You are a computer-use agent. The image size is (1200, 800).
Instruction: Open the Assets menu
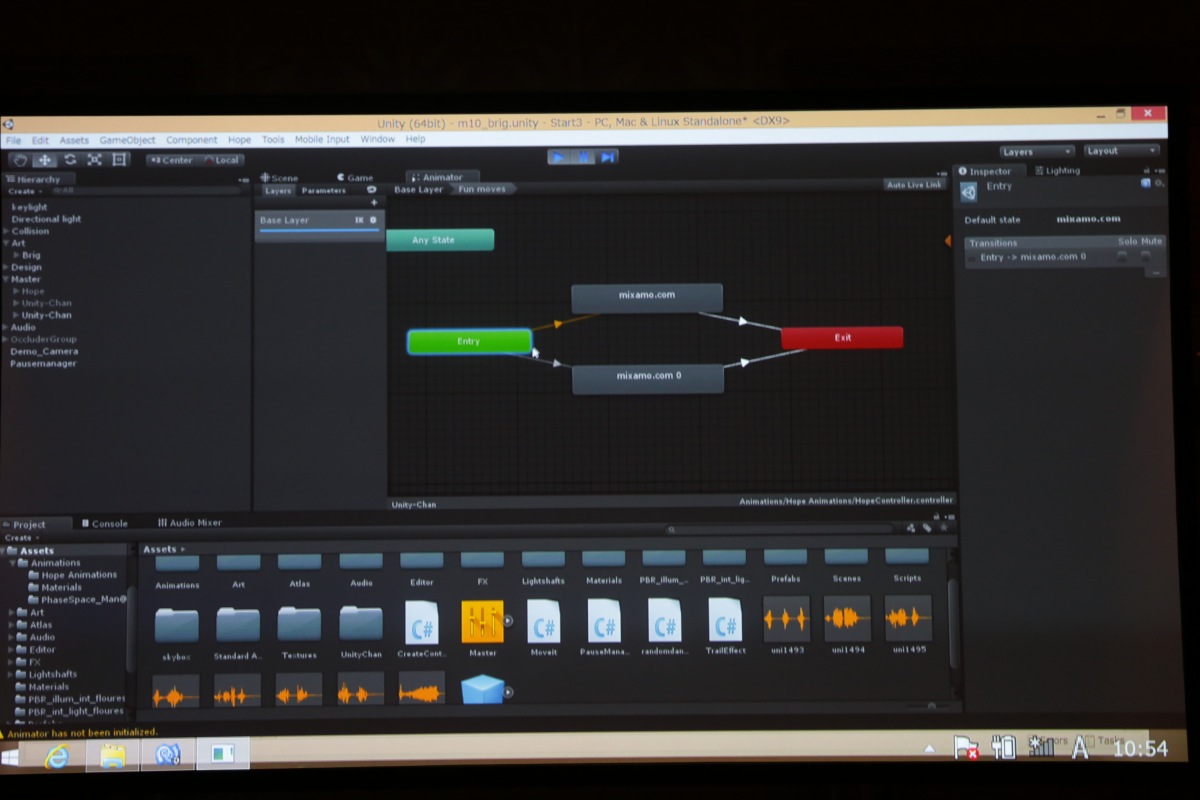74,141
